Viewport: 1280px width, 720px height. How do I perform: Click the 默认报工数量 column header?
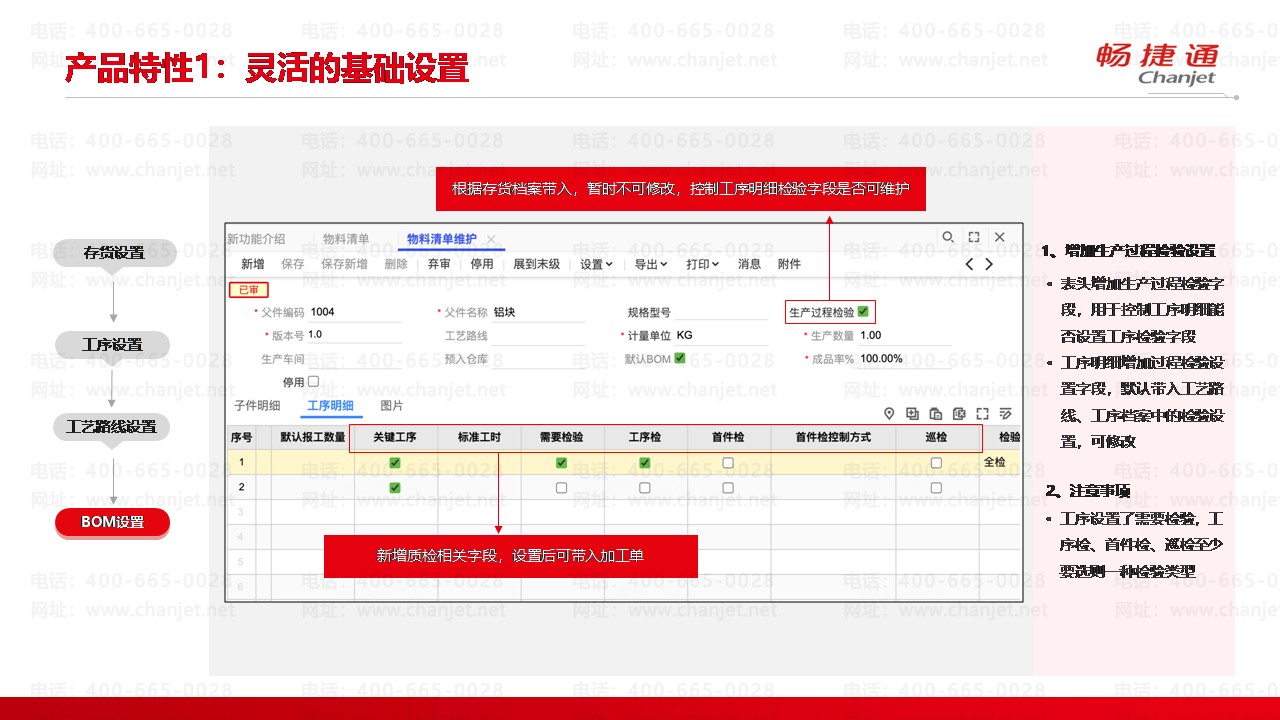point(312,437)
